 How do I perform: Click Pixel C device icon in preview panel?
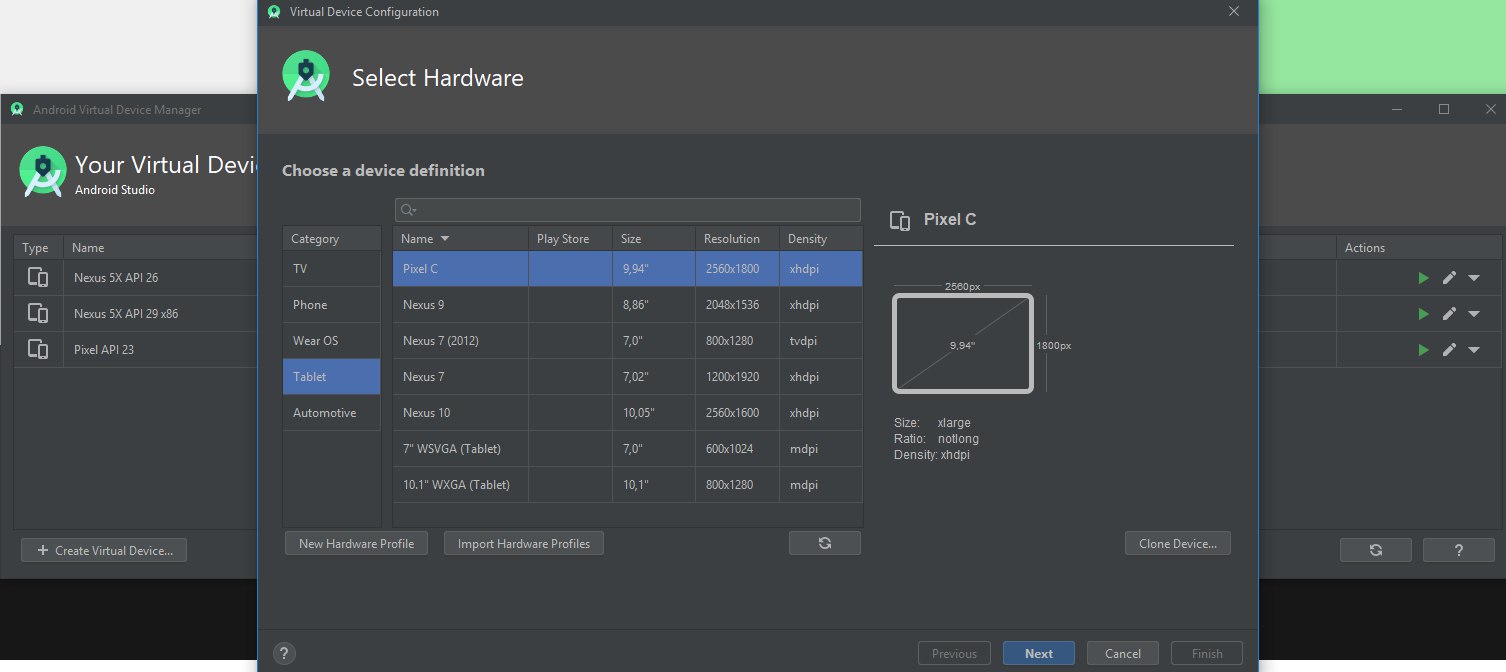pyautogui.click(x=900, y=221)
